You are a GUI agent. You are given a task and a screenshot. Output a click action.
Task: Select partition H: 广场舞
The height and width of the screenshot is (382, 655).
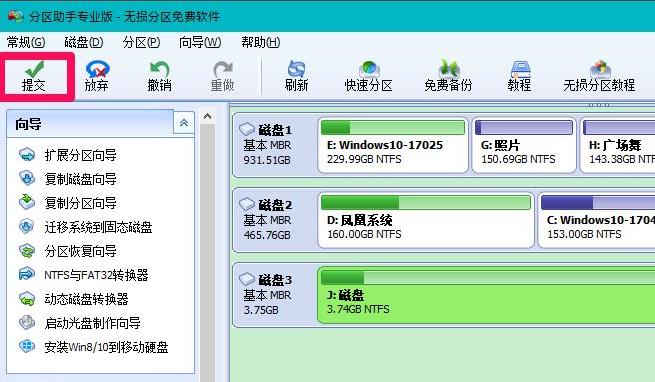click(x=617, y=145)
